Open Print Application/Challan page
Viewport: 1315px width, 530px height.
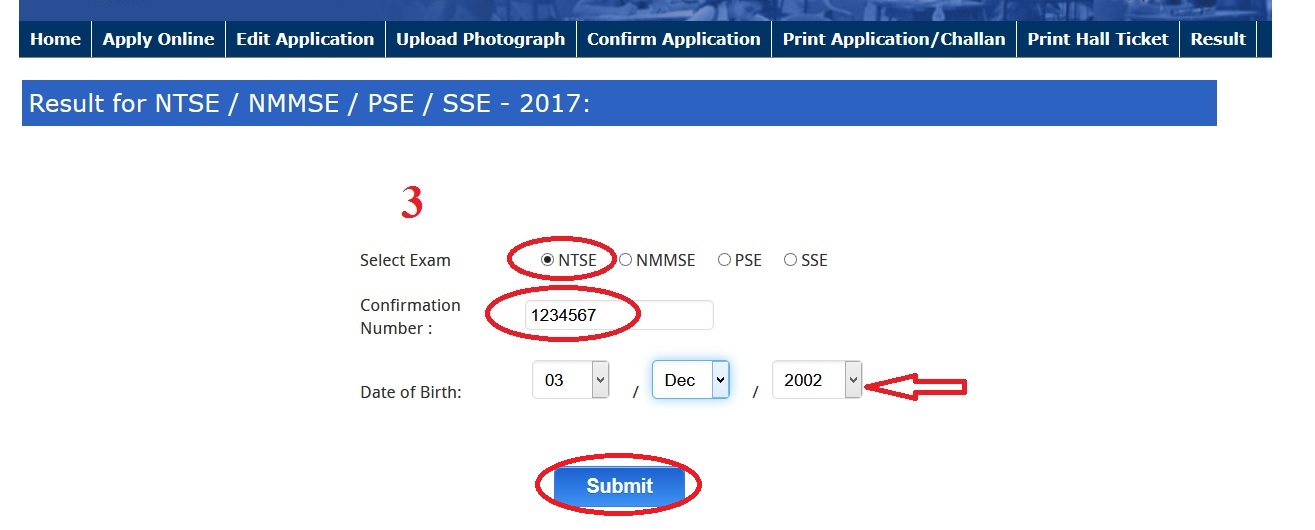point(893,39)
